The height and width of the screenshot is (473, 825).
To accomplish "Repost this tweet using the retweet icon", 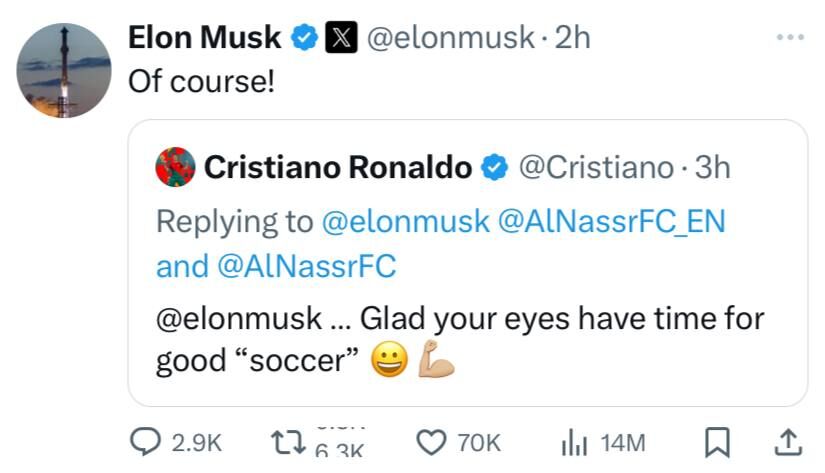I will click(287, 441).
